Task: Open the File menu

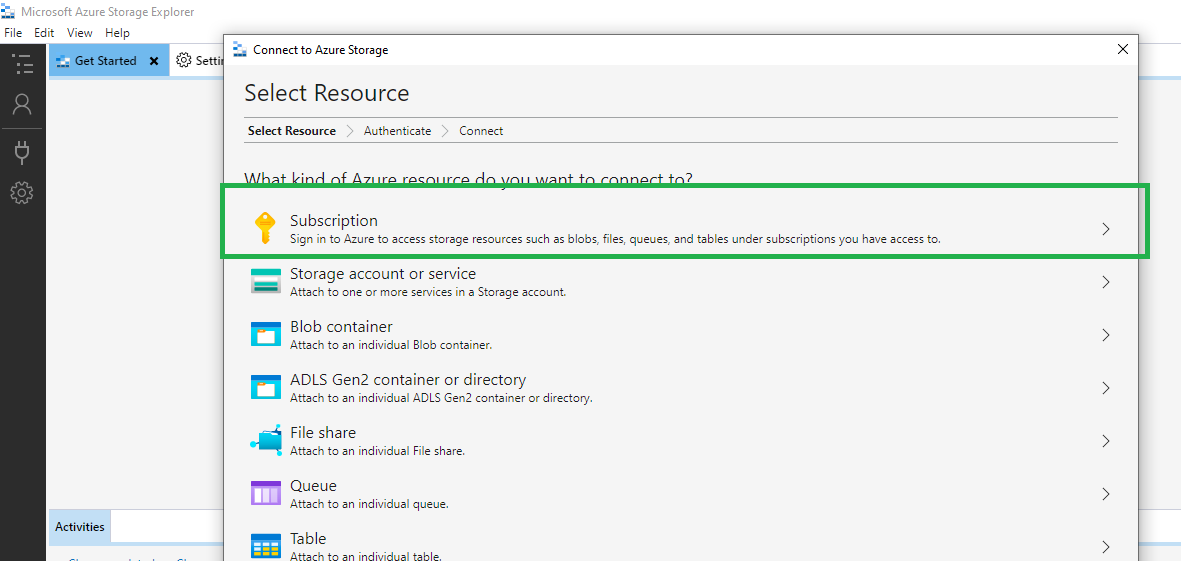Action: [14, 33]
